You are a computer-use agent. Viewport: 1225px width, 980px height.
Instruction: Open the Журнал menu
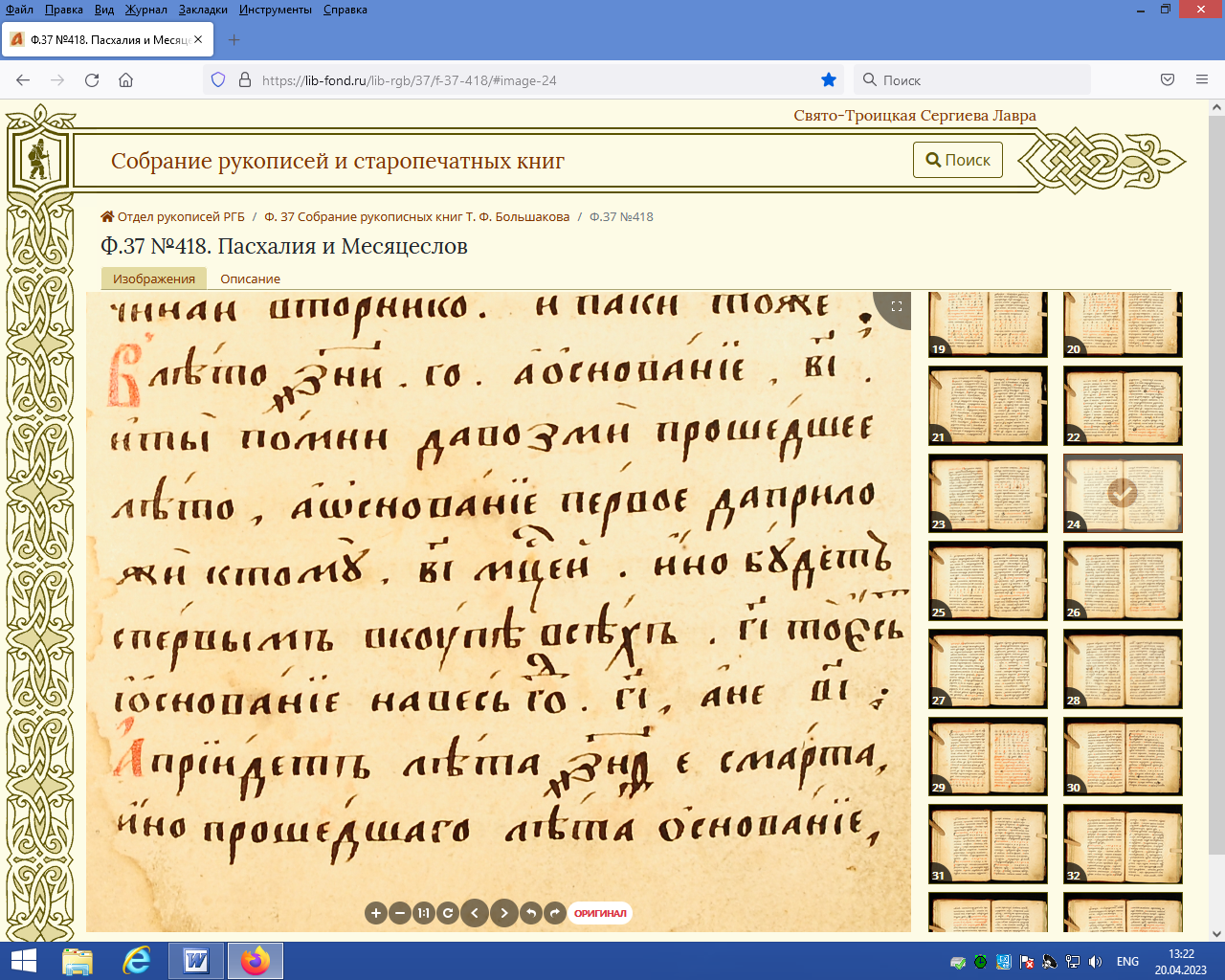coord(145,10)
